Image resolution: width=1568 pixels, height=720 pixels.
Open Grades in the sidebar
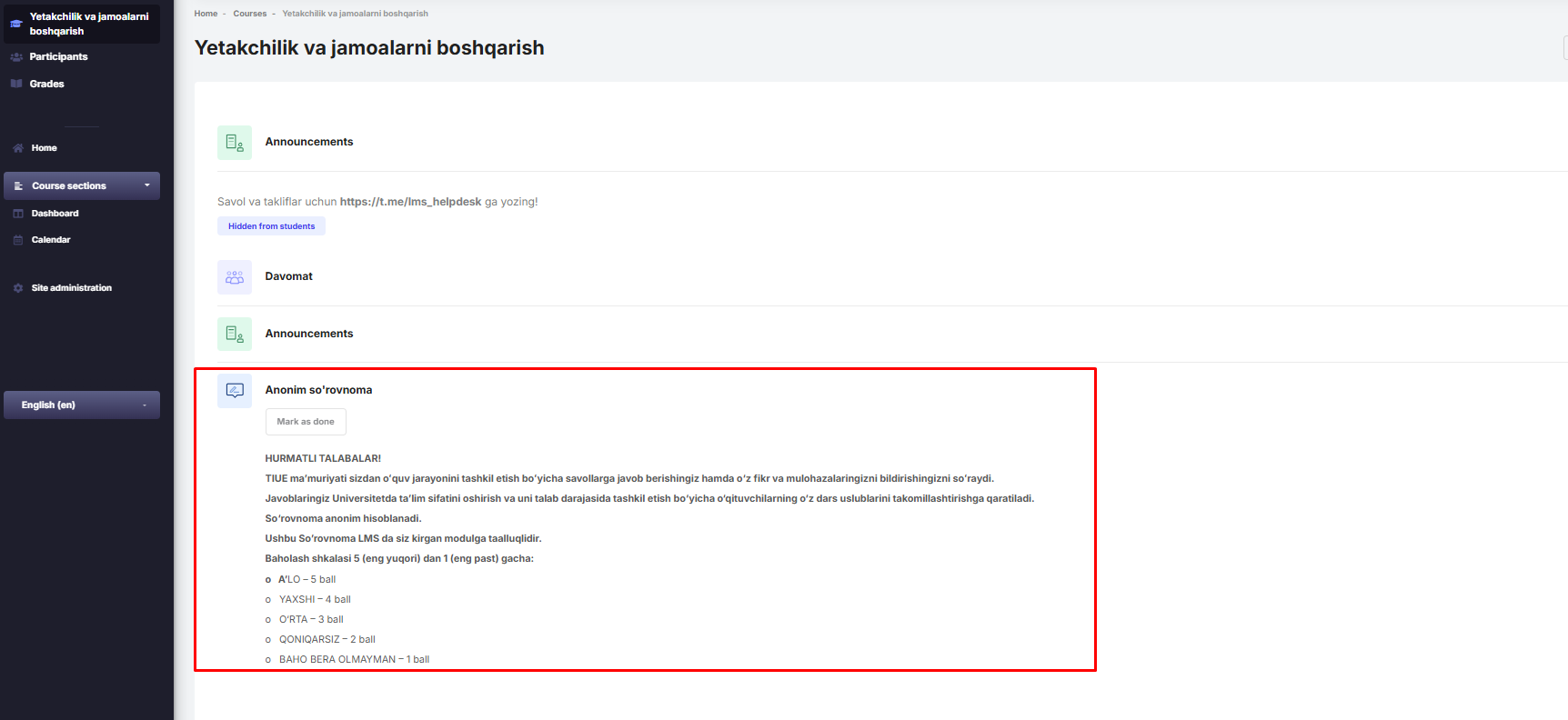[46, 84]
